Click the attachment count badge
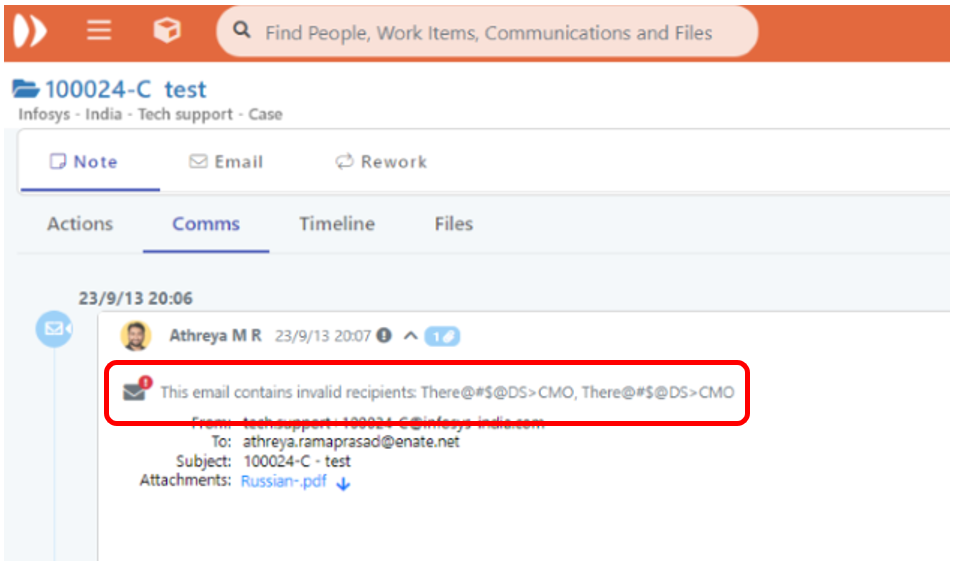The width and height of the screenshot is (957, 567). pos(442,336)
